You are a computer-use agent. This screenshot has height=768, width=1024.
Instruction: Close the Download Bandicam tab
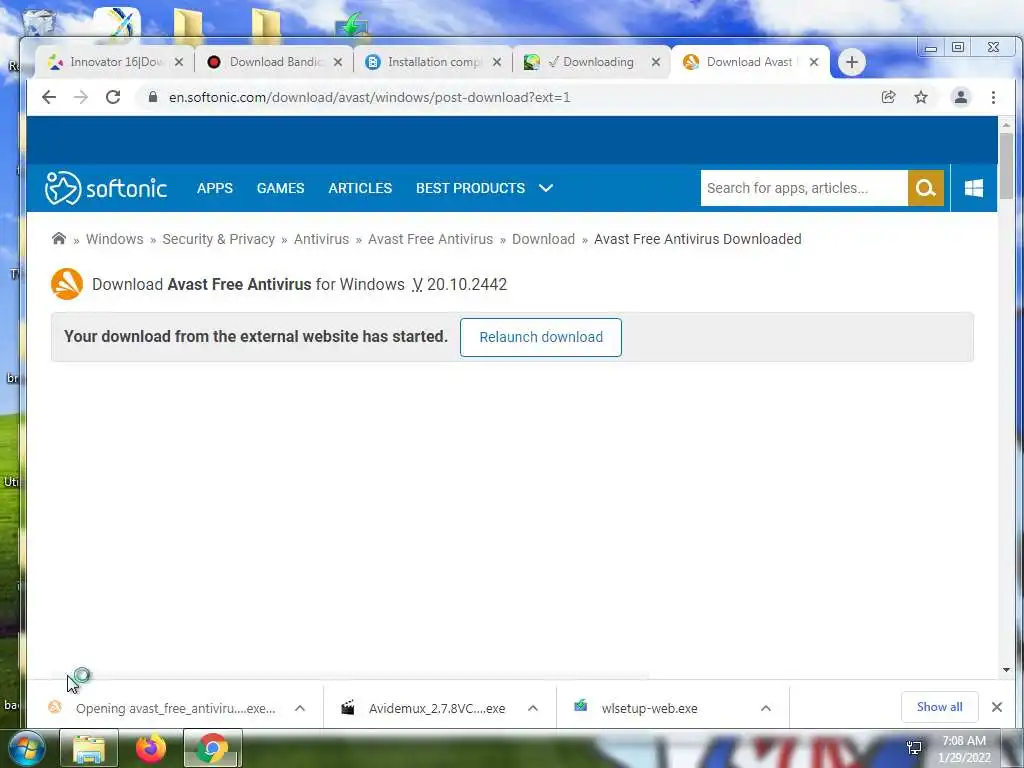pos(338,62)
